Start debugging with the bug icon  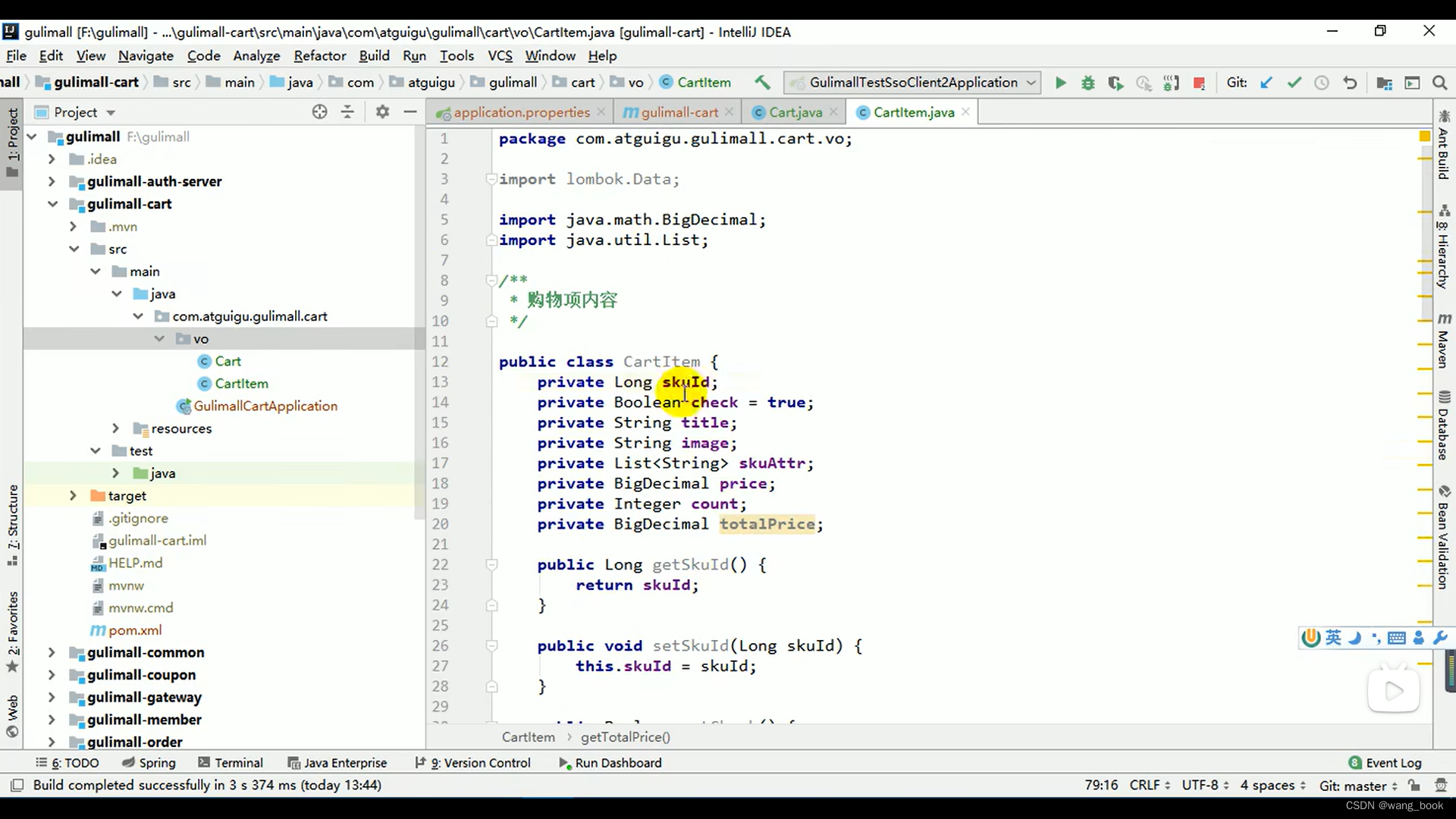tap(1088, 83)
